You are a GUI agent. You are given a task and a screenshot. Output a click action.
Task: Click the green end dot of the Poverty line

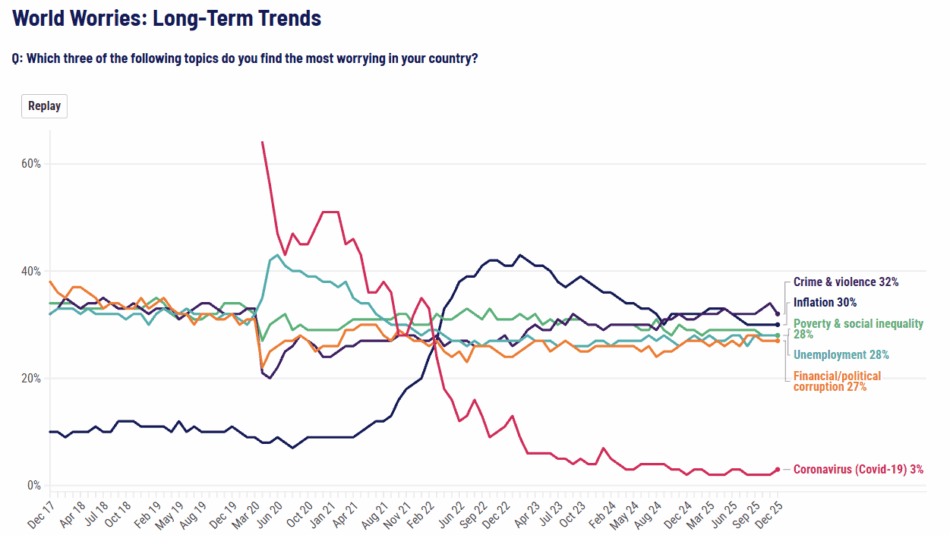click(777, 335)
